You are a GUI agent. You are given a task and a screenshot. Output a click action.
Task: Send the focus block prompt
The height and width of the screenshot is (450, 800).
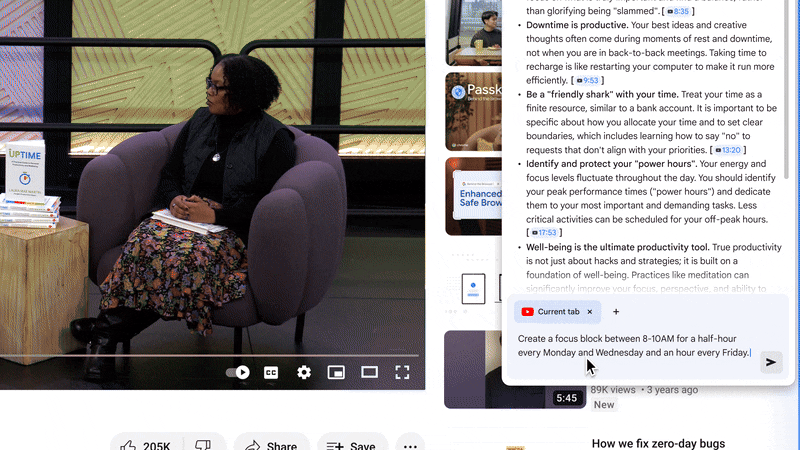(x=771, y=362)
